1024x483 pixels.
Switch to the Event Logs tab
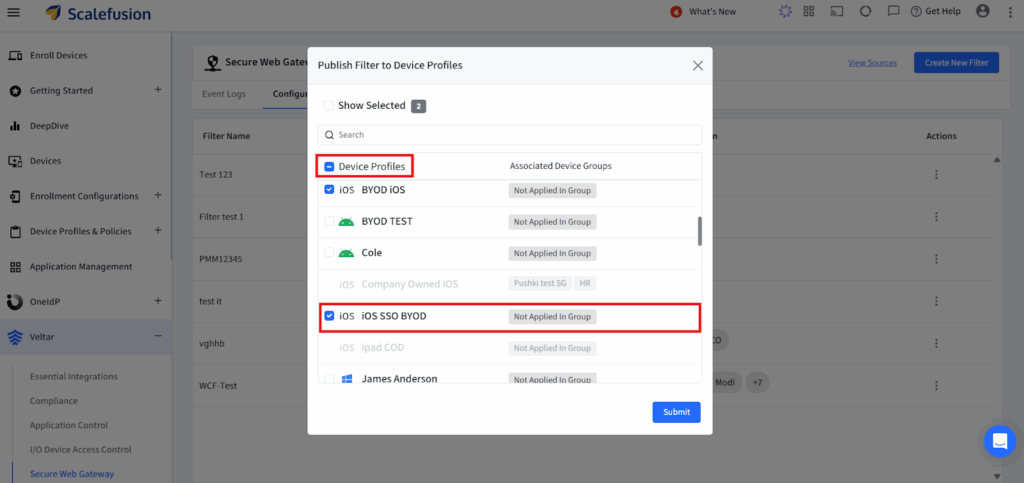tap(223, 95)
